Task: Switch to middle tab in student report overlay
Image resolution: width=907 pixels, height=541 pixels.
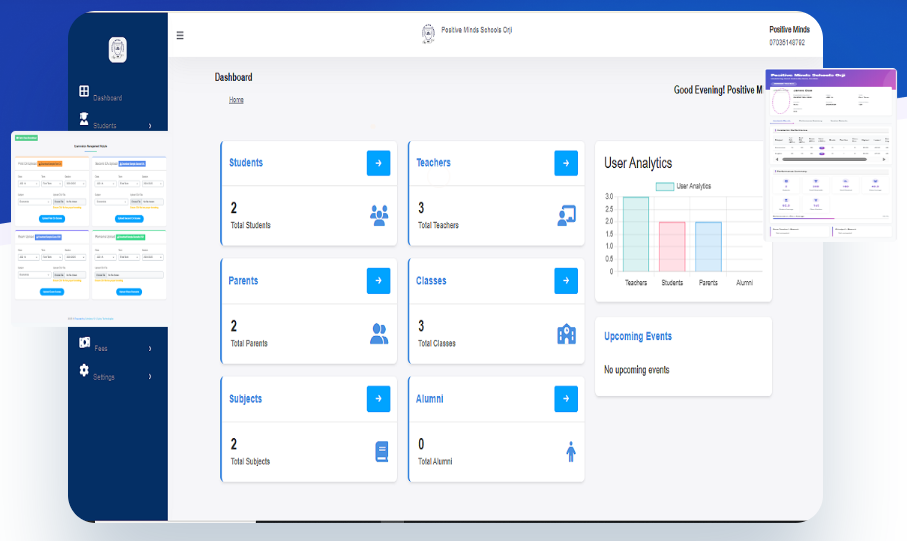Action: pyautogui.click(x=810, y=120)
